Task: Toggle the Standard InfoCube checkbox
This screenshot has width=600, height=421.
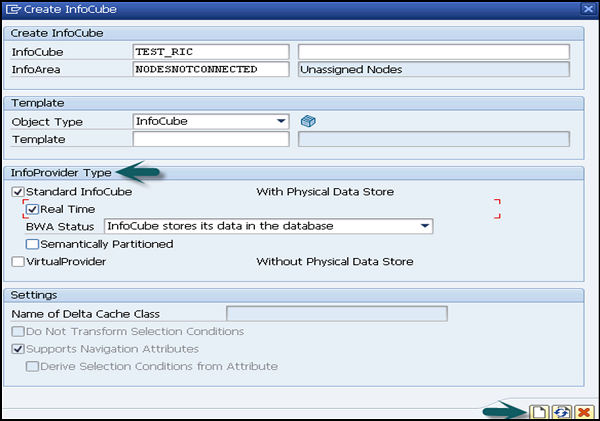Action: 17,191
